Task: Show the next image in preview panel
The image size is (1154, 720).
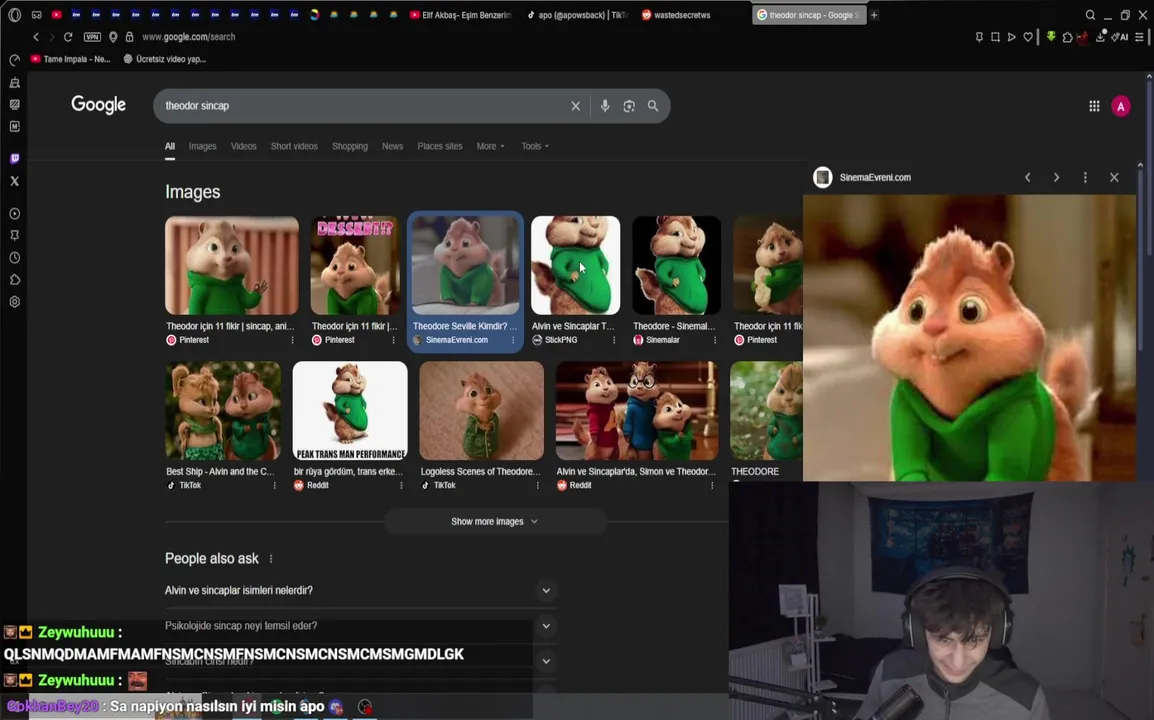Action: click(x=1057, y=177)
